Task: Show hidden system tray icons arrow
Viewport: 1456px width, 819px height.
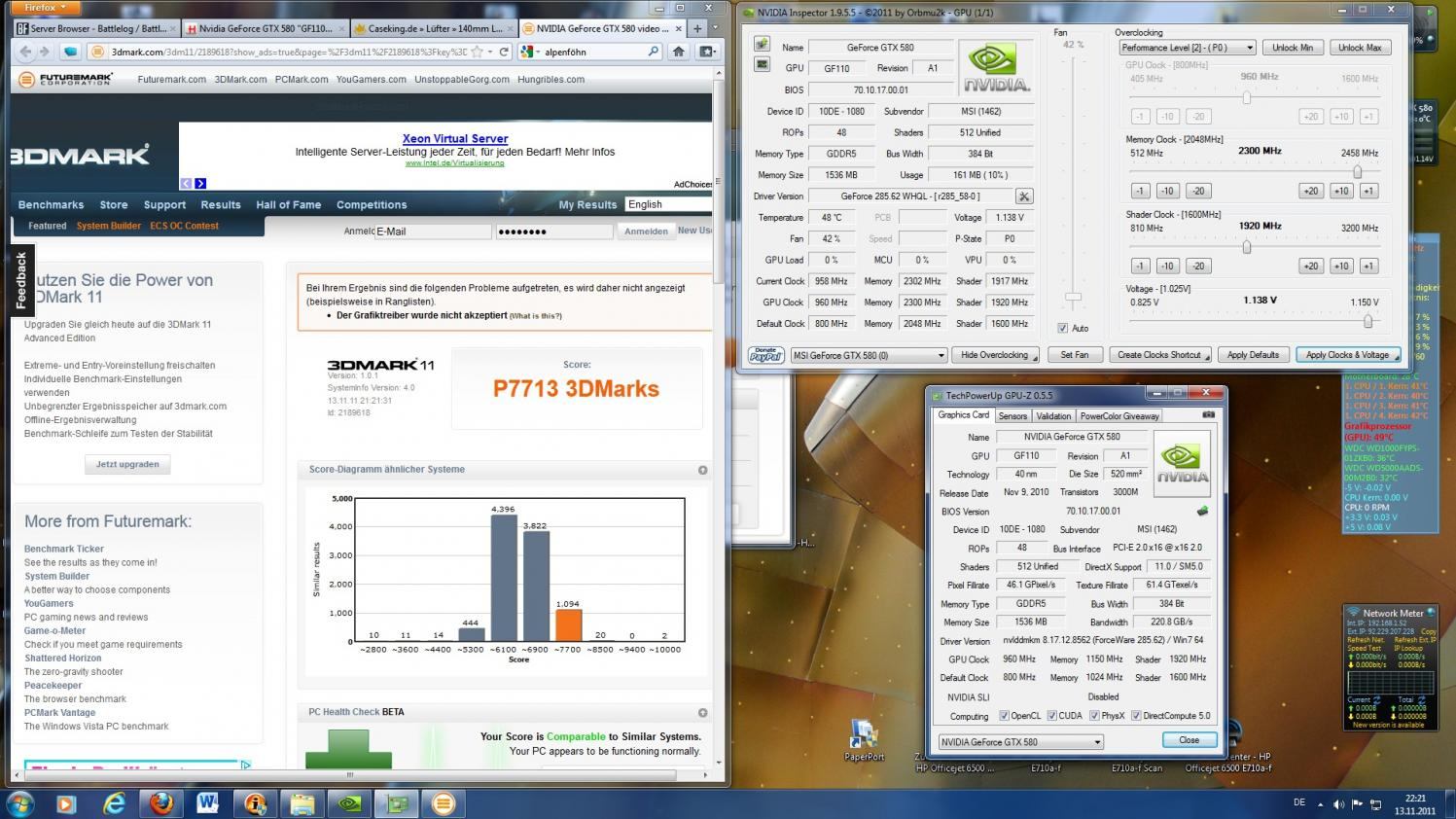Action: (x=1319, y=804)
